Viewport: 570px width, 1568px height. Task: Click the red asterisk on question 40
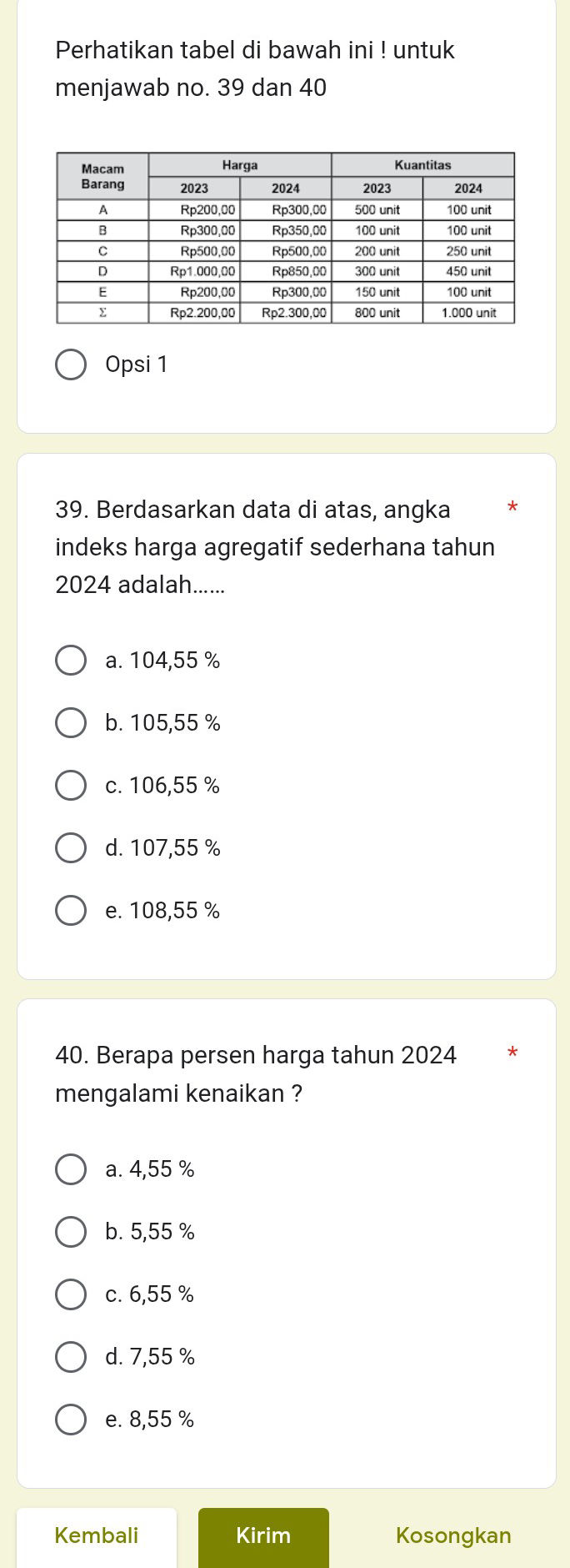512,1053
